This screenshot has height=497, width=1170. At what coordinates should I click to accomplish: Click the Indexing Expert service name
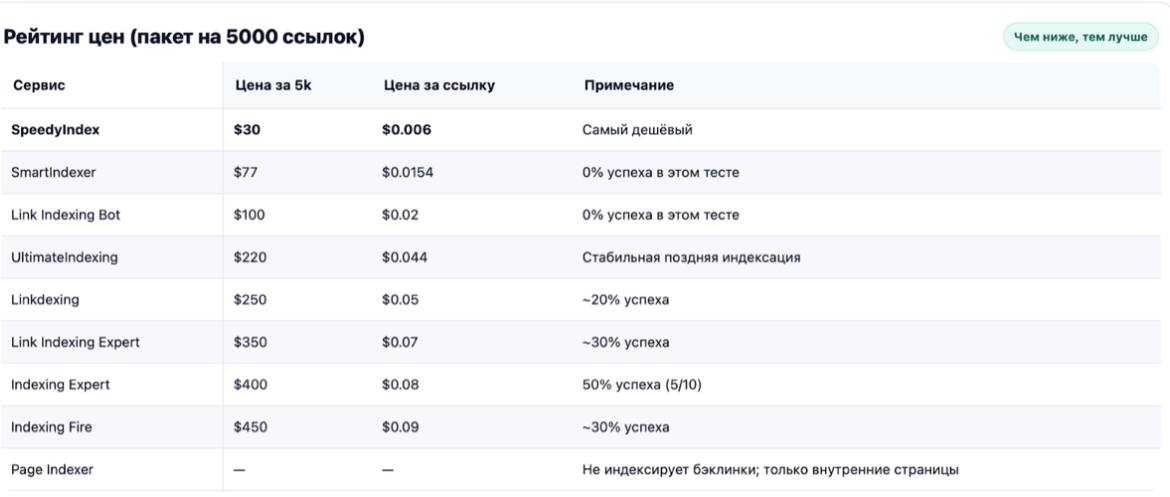(61, 385)
